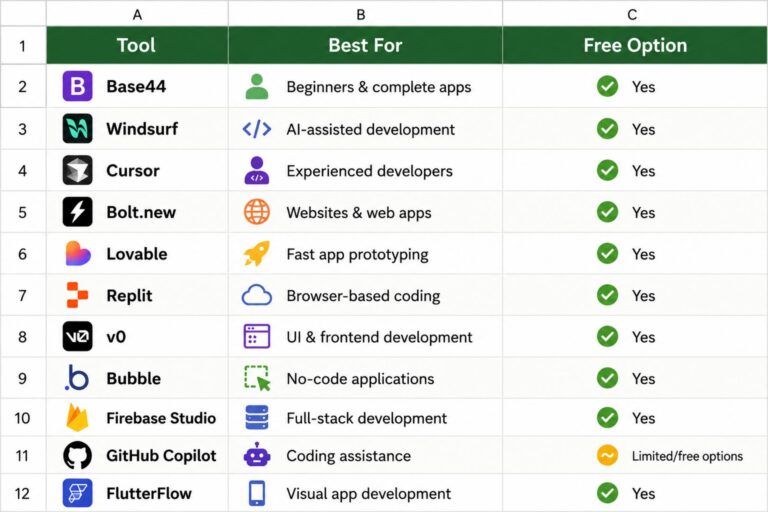The width and height of the screenshot is (768, 512).
Task: Click the yellow tilde icon in GitHub Copilot row
Action: [607, 456]
